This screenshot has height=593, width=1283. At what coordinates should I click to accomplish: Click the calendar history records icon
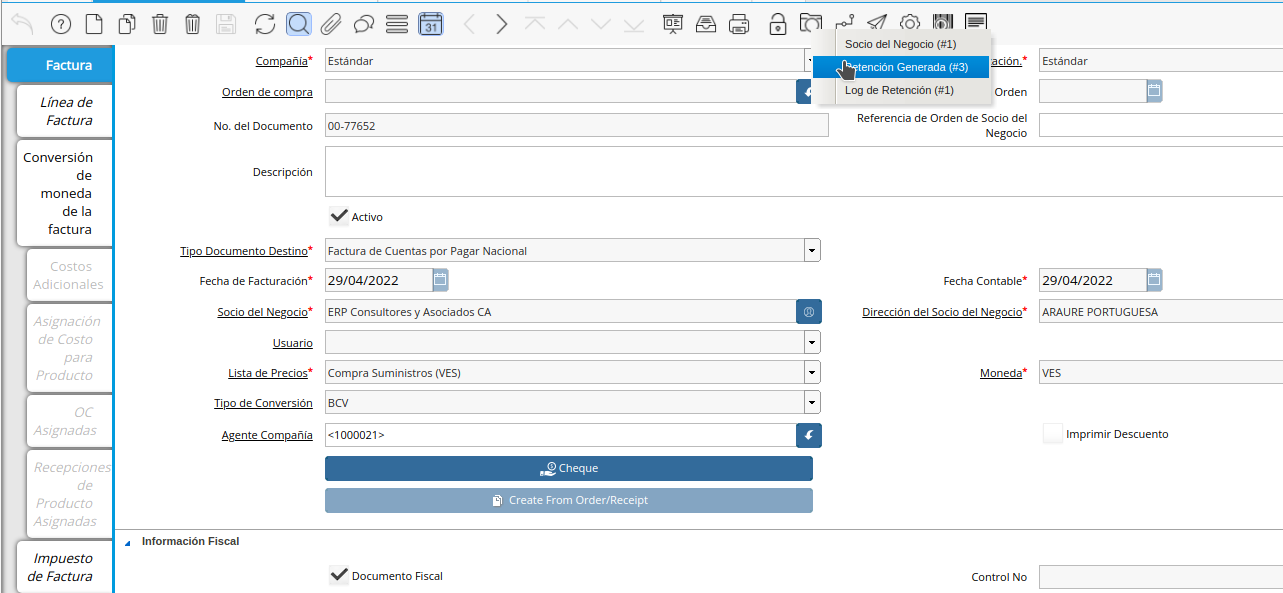click(x=431, y=23)
